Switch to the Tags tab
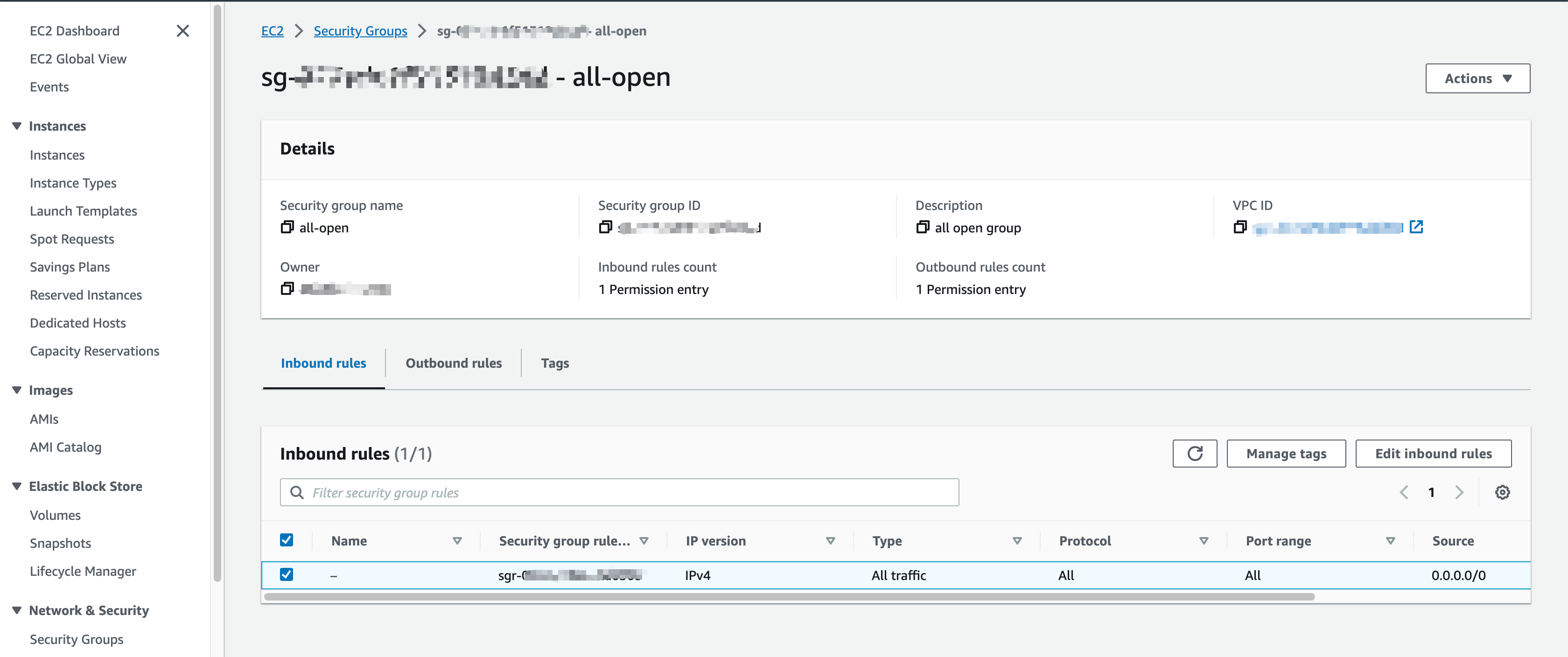This screenshot has width=1568, height=657. point(554,363)
